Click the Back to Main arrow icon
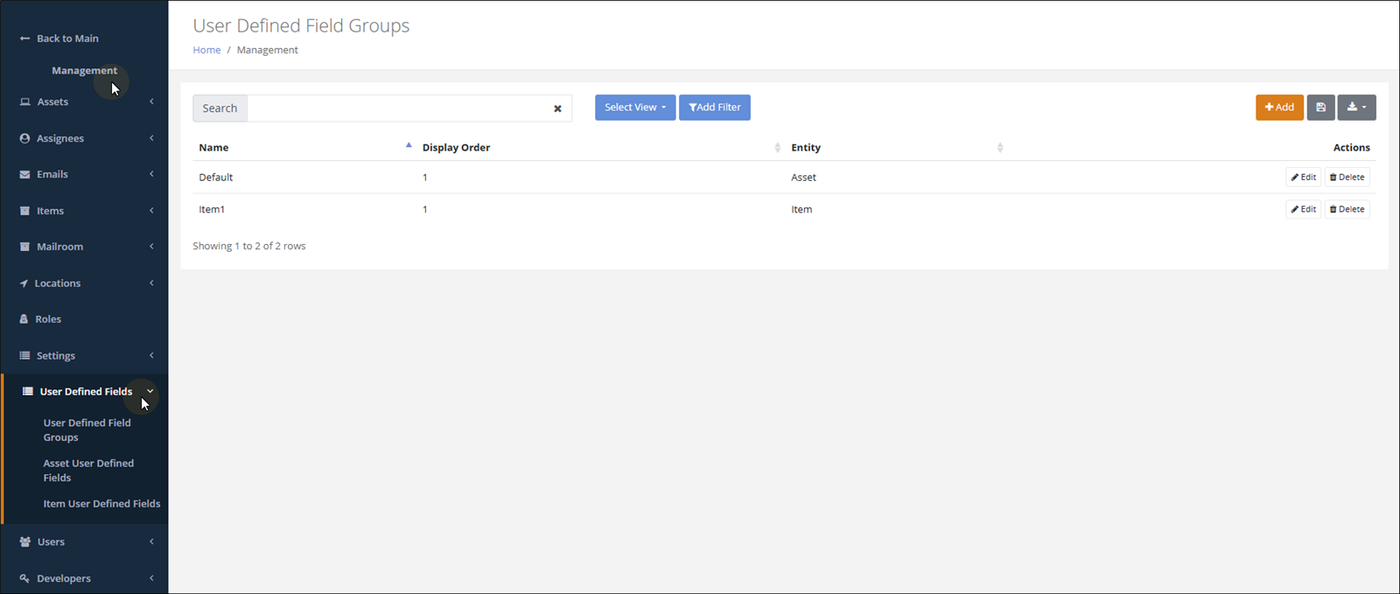This screenshot has height=594, width=1400. [x=25, y=38]
